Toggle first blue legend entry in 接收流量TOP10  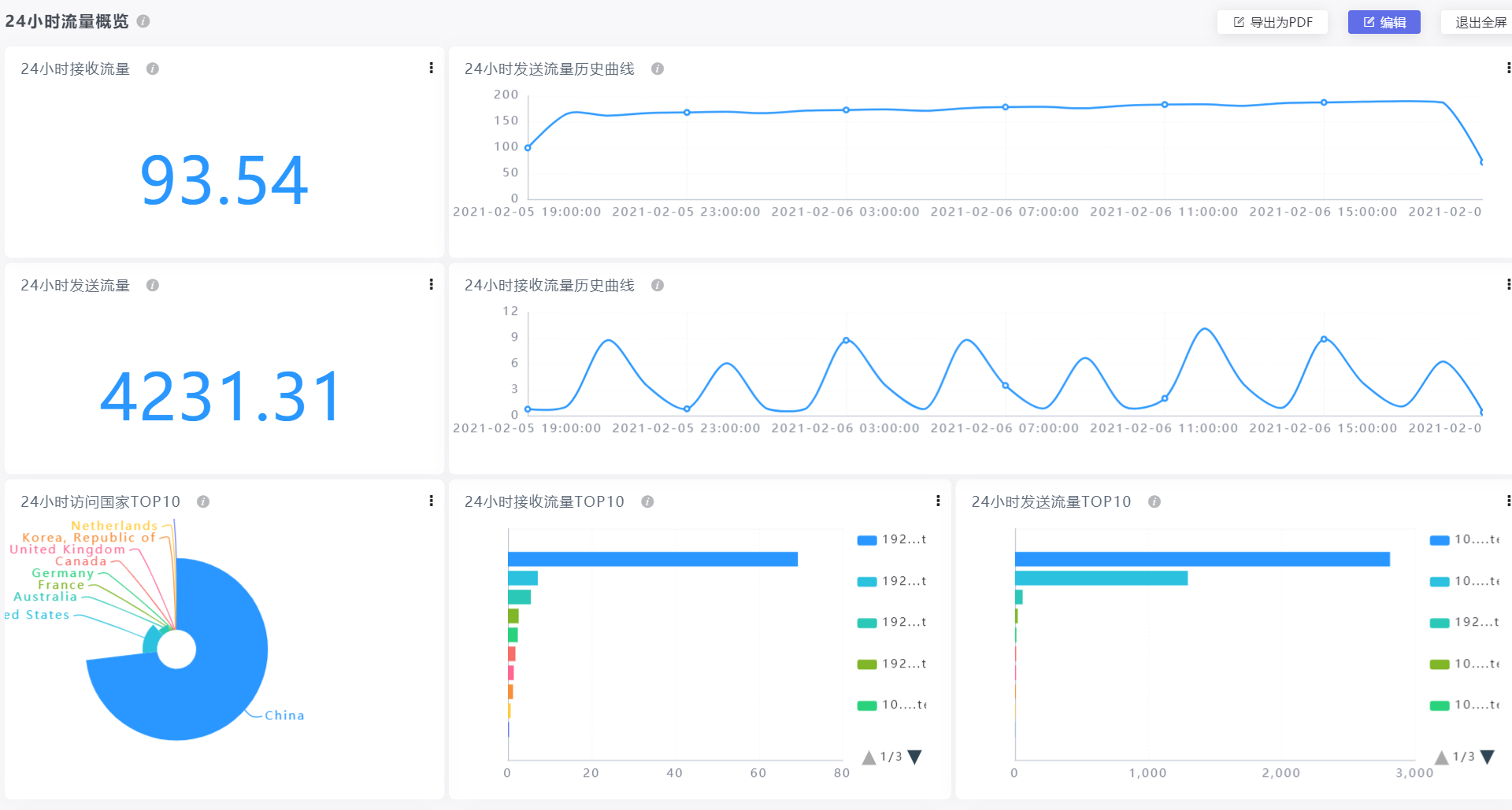[892, 540]
